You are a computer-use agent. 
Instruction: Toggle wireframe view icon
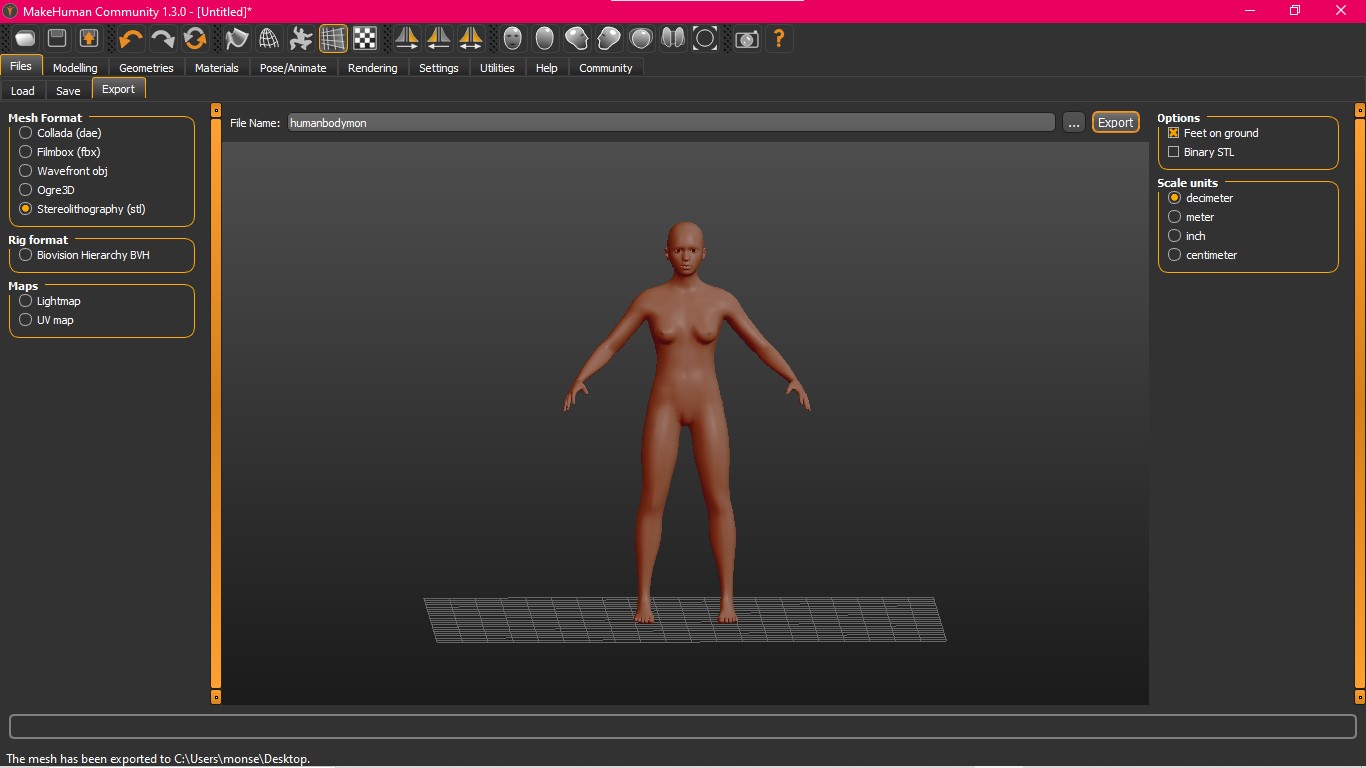[x=268, y=39]
